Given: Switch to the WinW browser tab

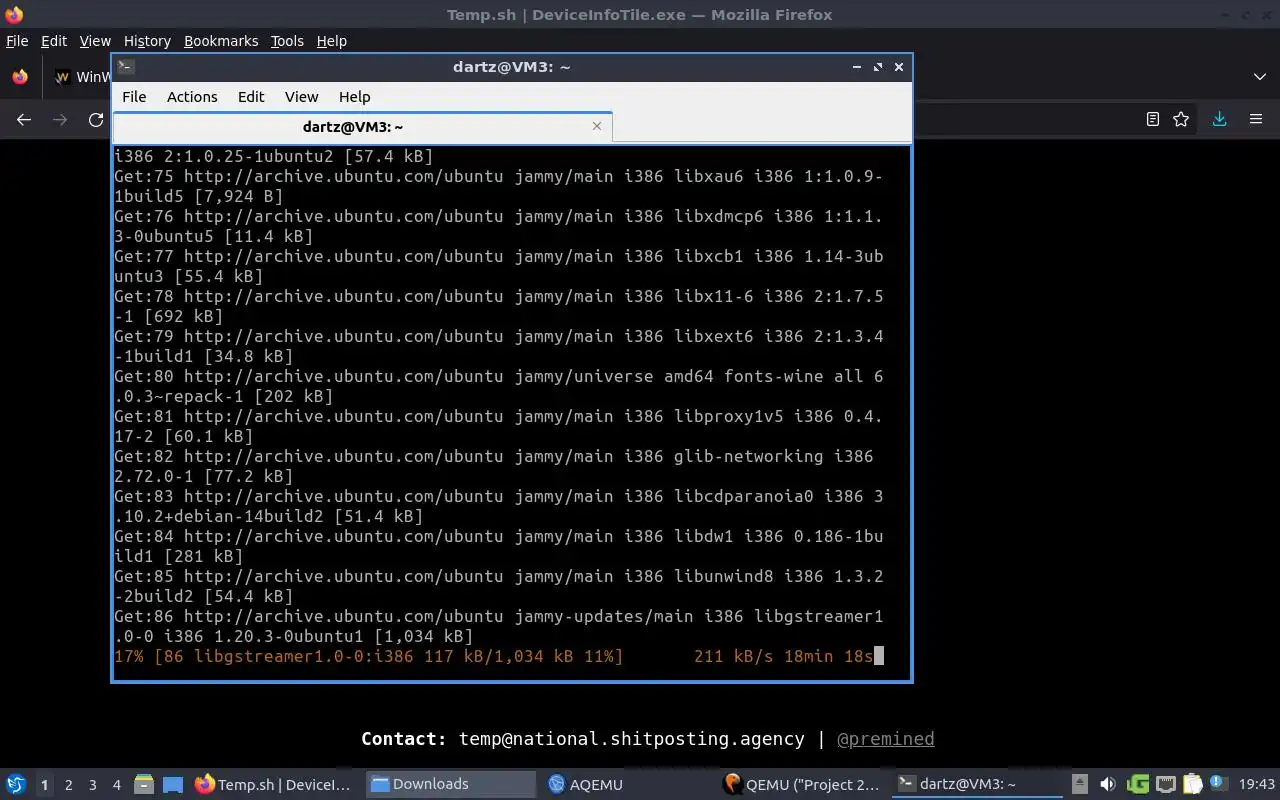Looking at the screenshot, I should click(x=81, y=77).
